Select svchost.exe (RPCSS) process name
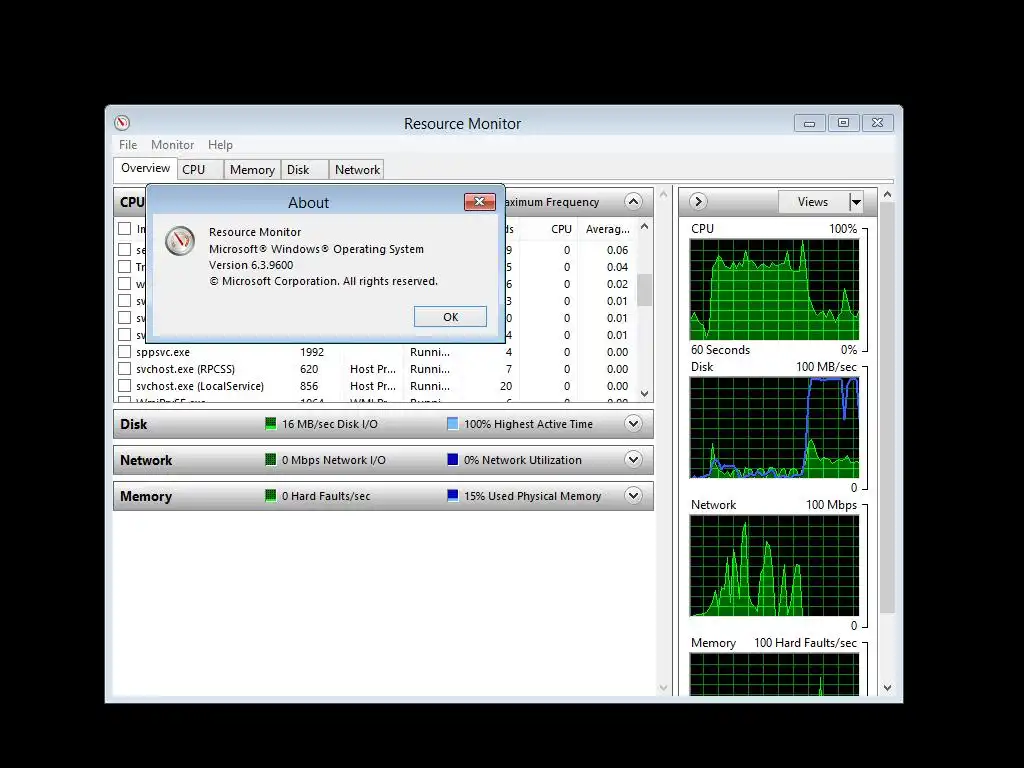The width and height of the screenshot is (1024, 768). pyautogui.click(x=185, y=369)
